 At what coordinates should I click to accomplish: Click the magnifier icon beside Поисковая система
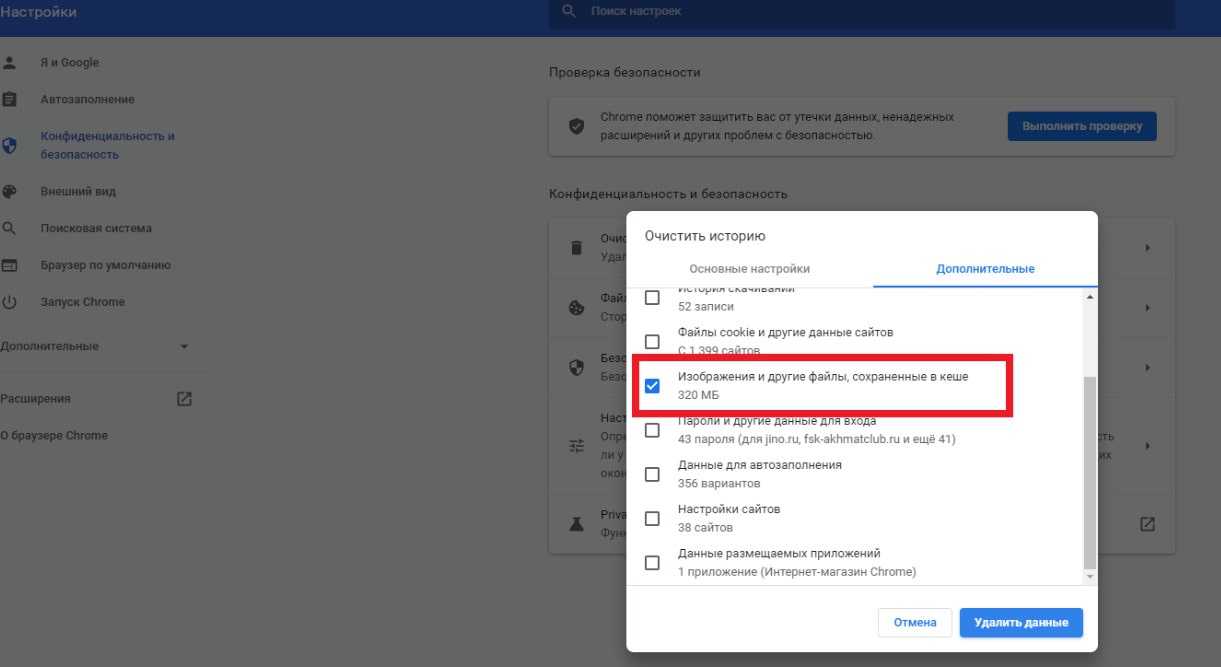(9, 228)
